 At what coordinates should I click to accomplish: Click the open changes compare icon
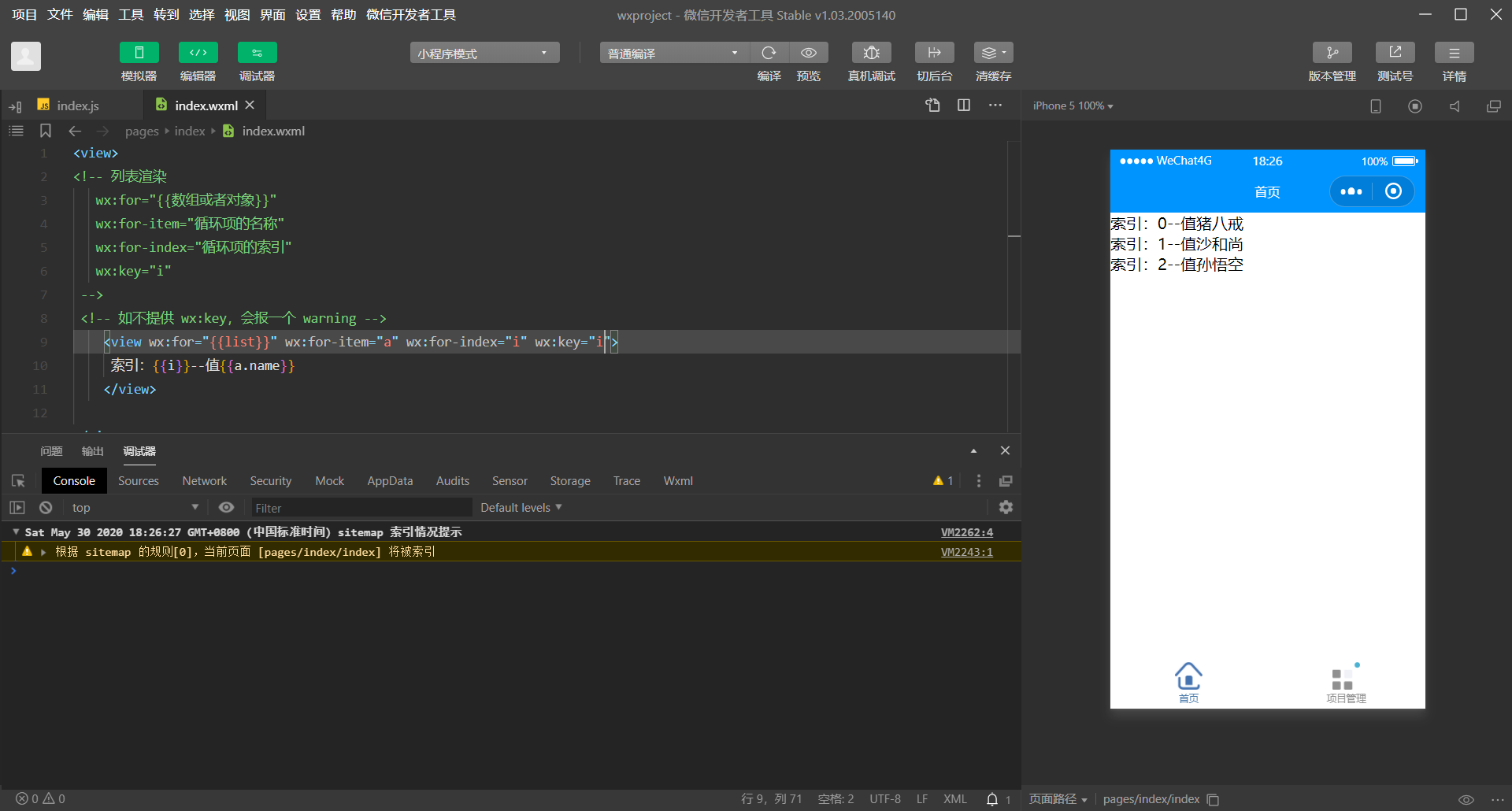tap(932, 105)
